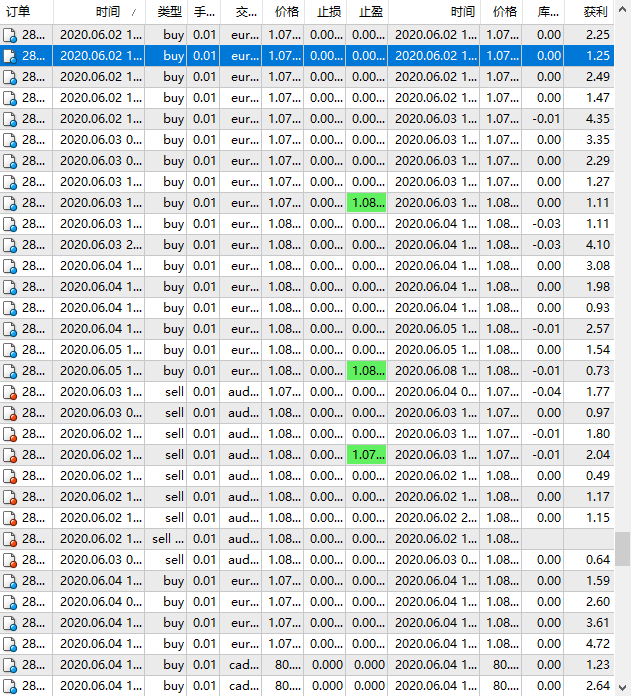This screenshot has width=631, height=696.
Task: Click the 时间 header right of 止盈
Action: click(x=434, y=12)
